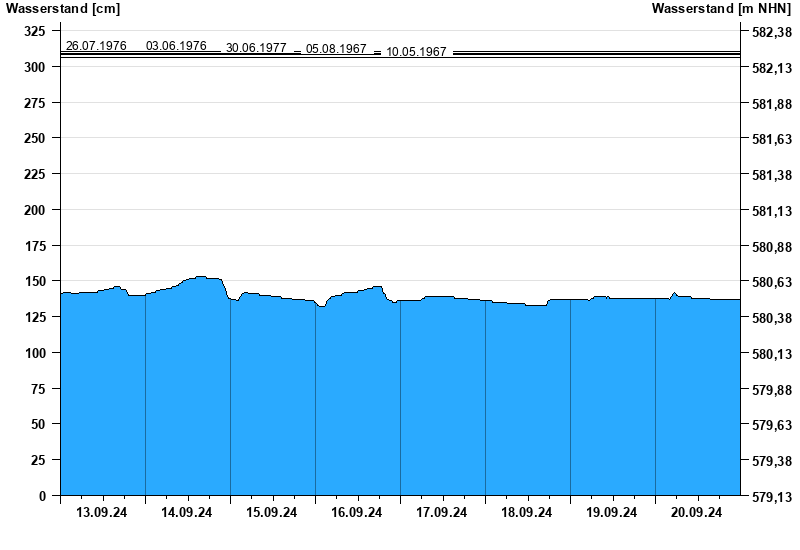The image size is (800, 550).
Task: Select the 18.09.24 date on the x-axis
Action: (527, 513)
